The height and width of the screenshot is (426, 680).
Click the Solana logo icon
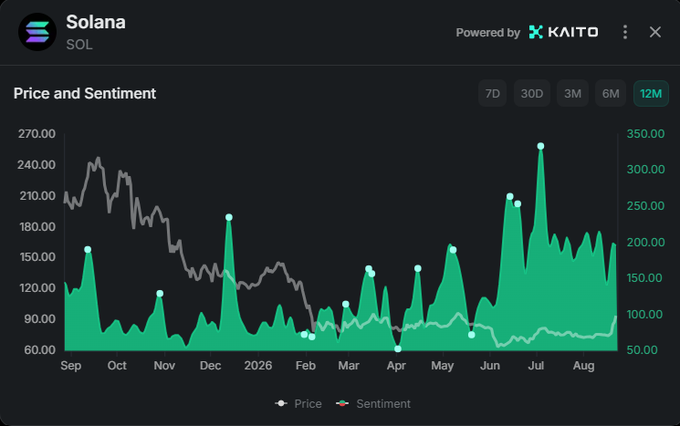pos(37,32)
